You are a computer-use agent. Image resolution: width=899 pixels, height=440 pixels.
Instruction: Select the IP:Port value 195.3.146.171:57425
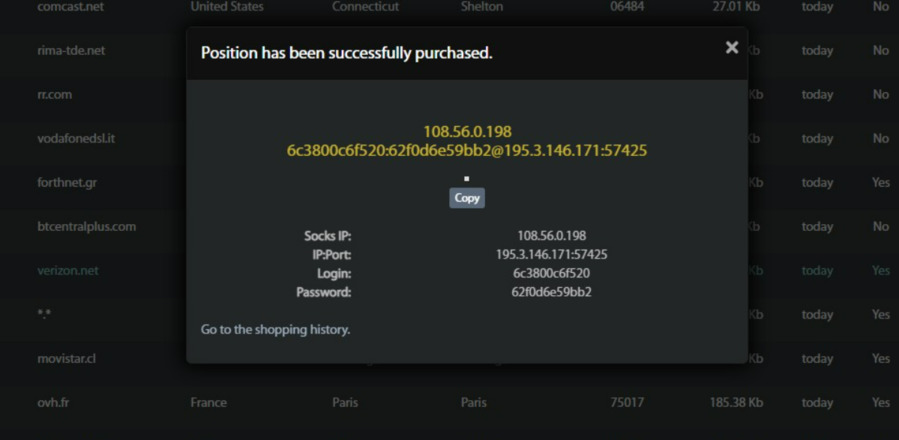click(x=551, y=255)
